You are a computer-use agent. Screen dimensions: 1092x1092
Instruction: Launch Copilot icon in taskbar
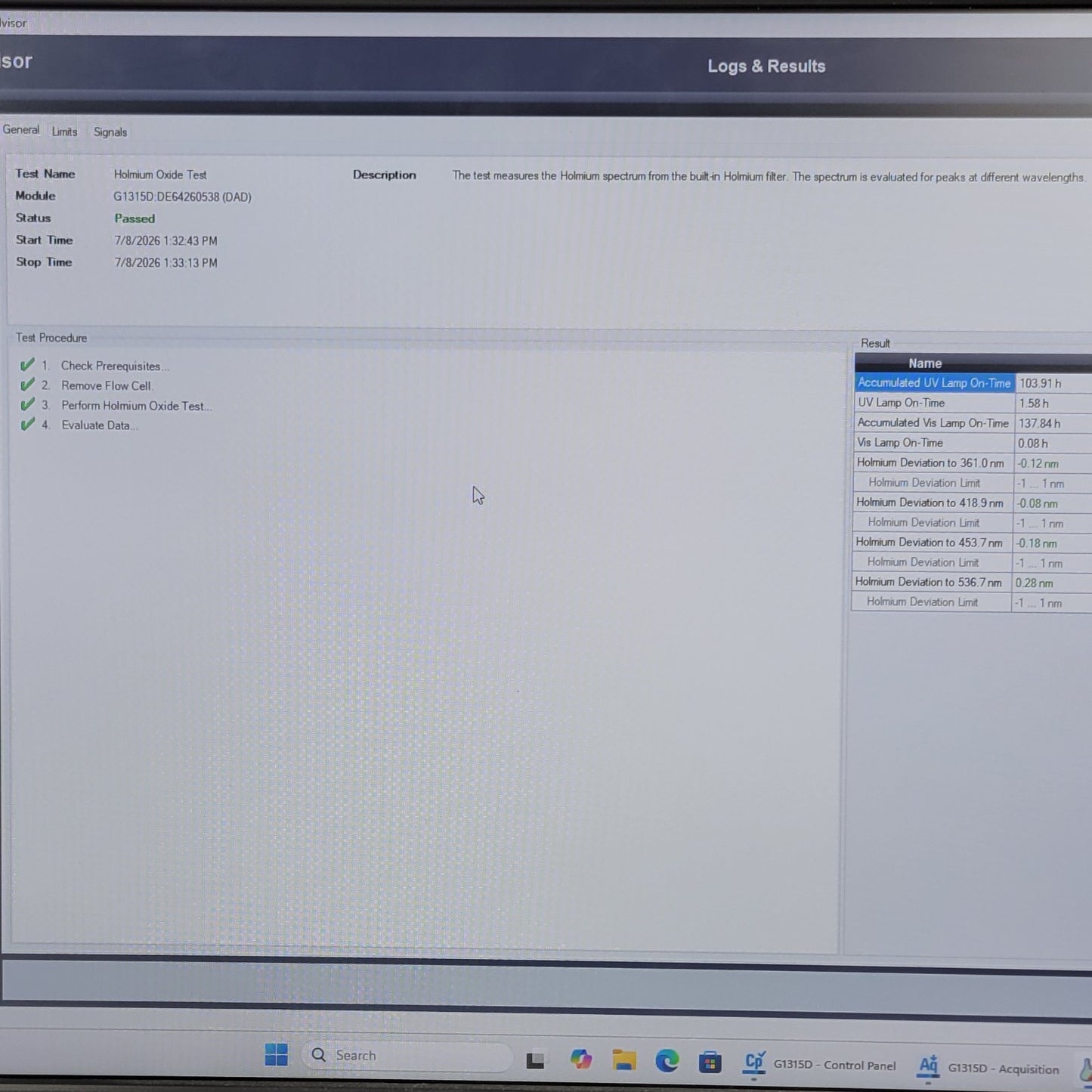(x=581, y=1060)
